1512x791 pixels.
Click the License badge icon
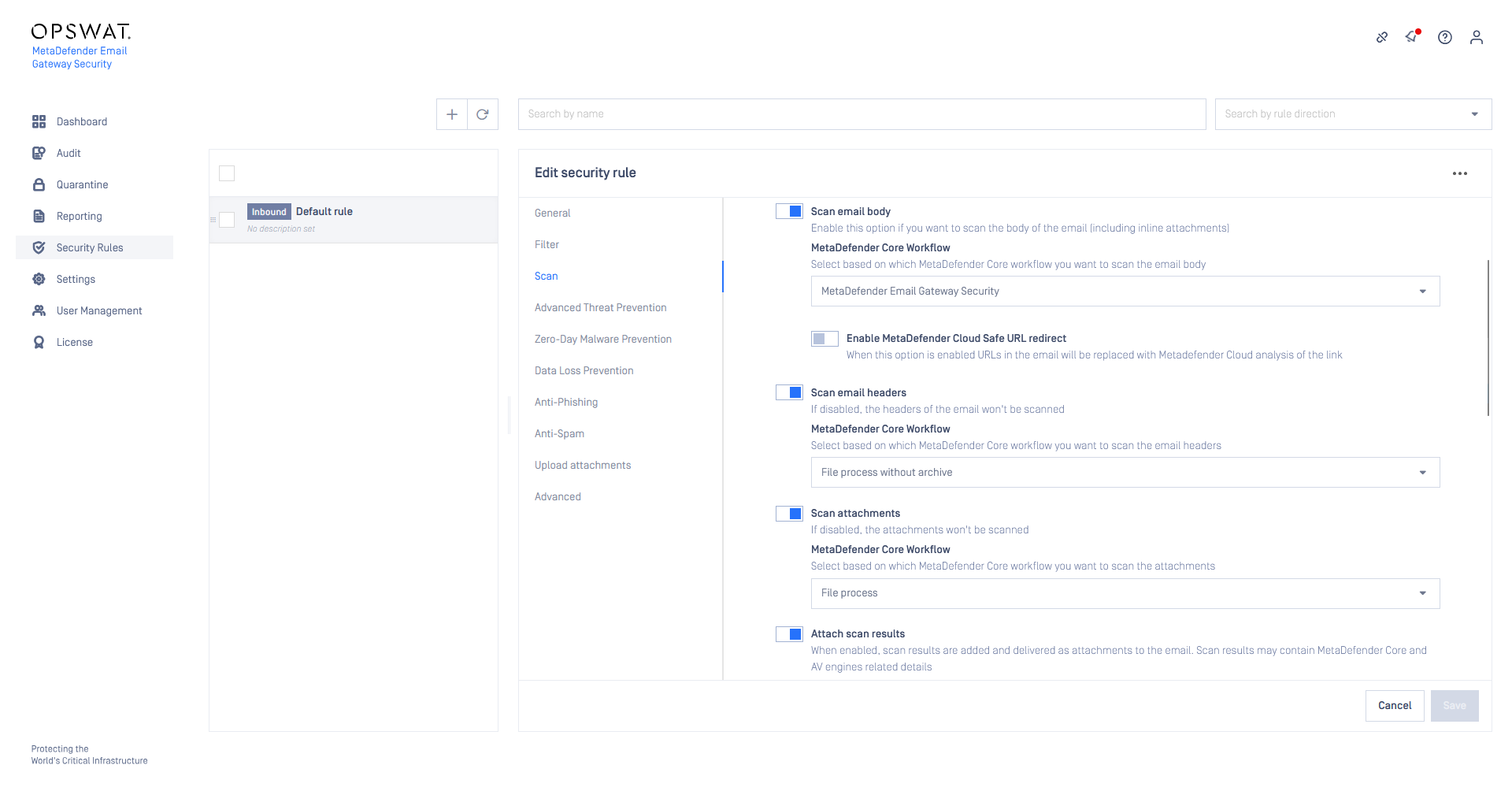click(x=39, y=342)
